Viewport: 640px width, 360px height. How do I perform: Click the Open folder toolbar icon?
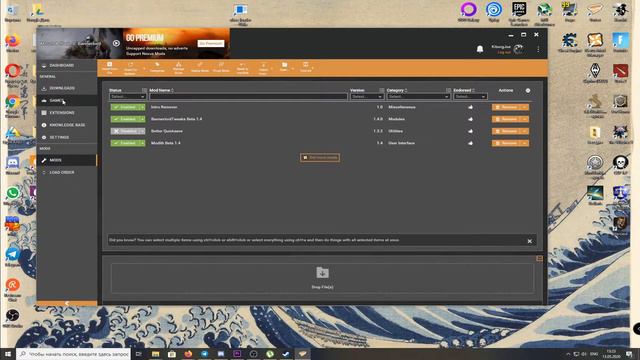(x=284, y=67)
